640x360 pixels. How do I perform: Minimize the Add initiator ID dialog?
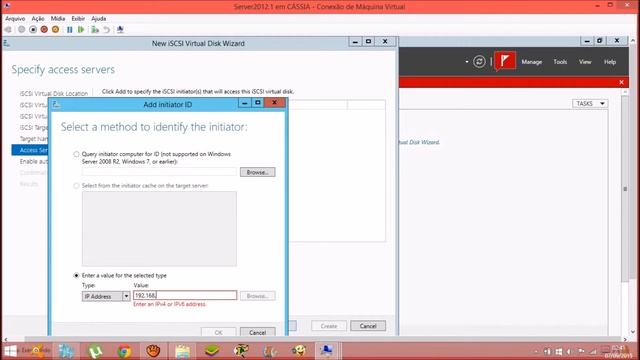[x=244, y=103]
